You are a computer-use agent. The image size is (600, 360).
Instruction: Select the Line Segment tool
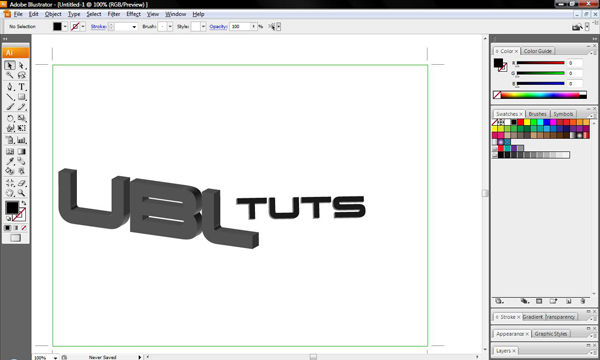pyautogui.click(x=10, y=97)
